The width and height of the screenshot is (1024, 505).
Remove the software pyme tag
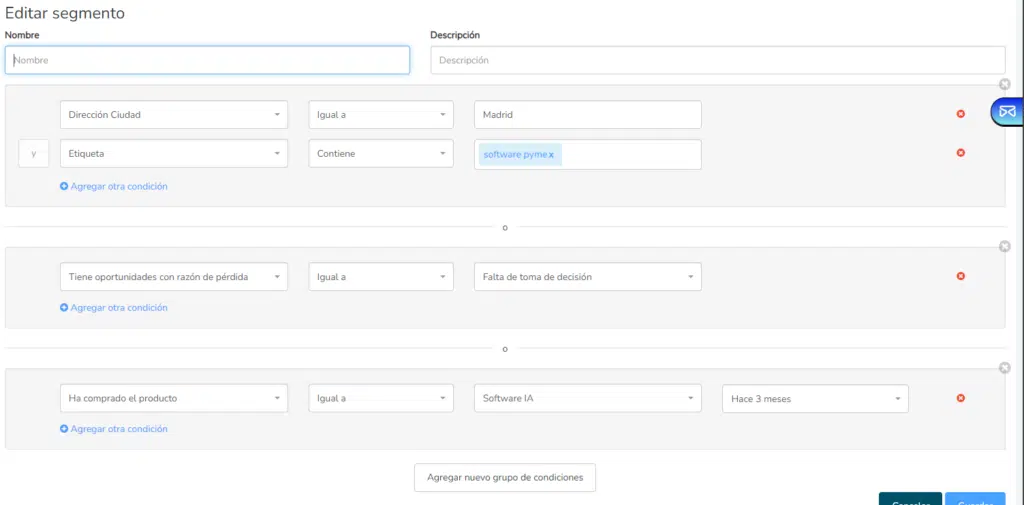[551, 155]
